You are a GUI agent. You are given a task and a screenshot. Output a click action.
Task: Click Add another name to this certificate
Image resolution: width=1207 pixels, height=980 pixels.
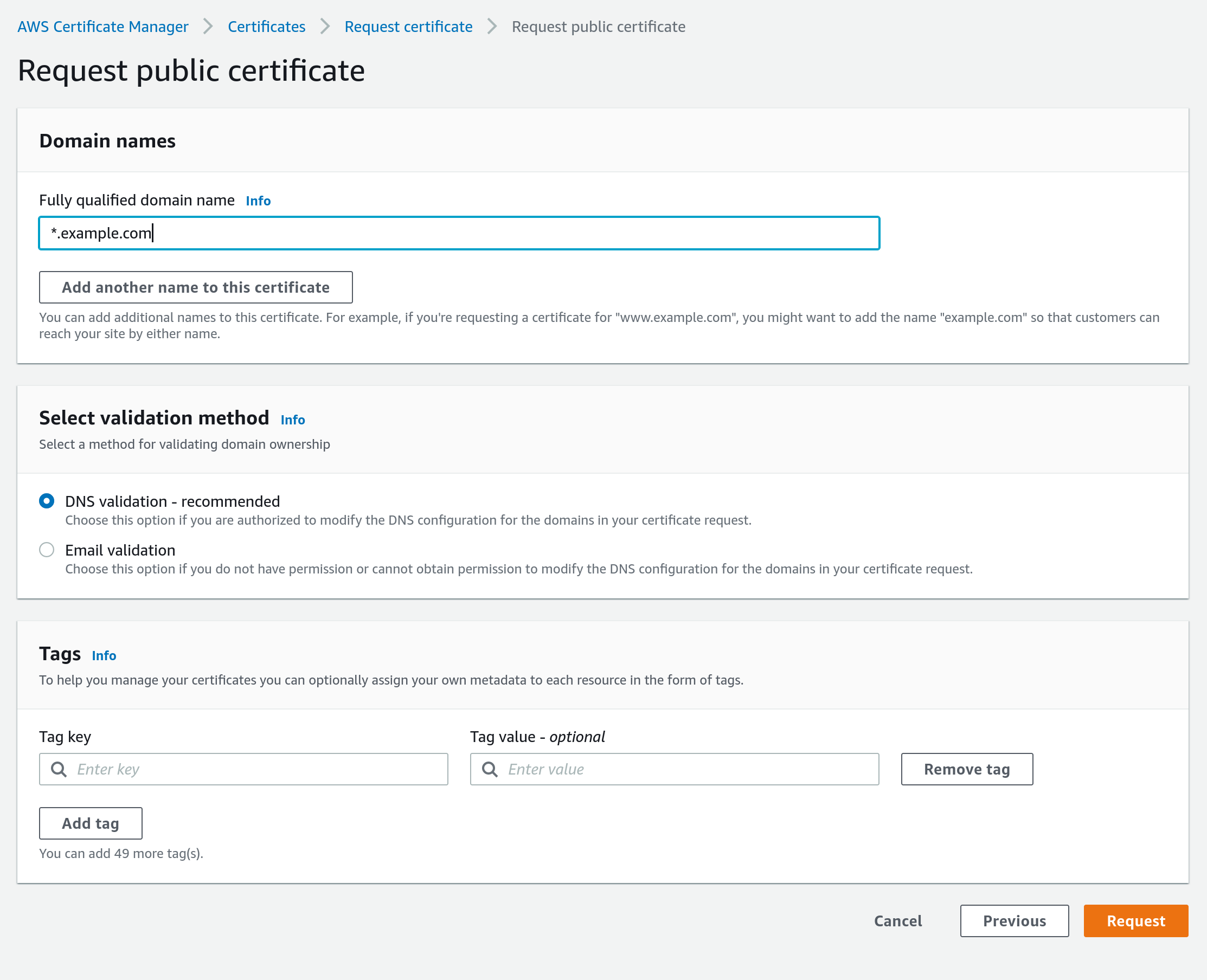195,287
